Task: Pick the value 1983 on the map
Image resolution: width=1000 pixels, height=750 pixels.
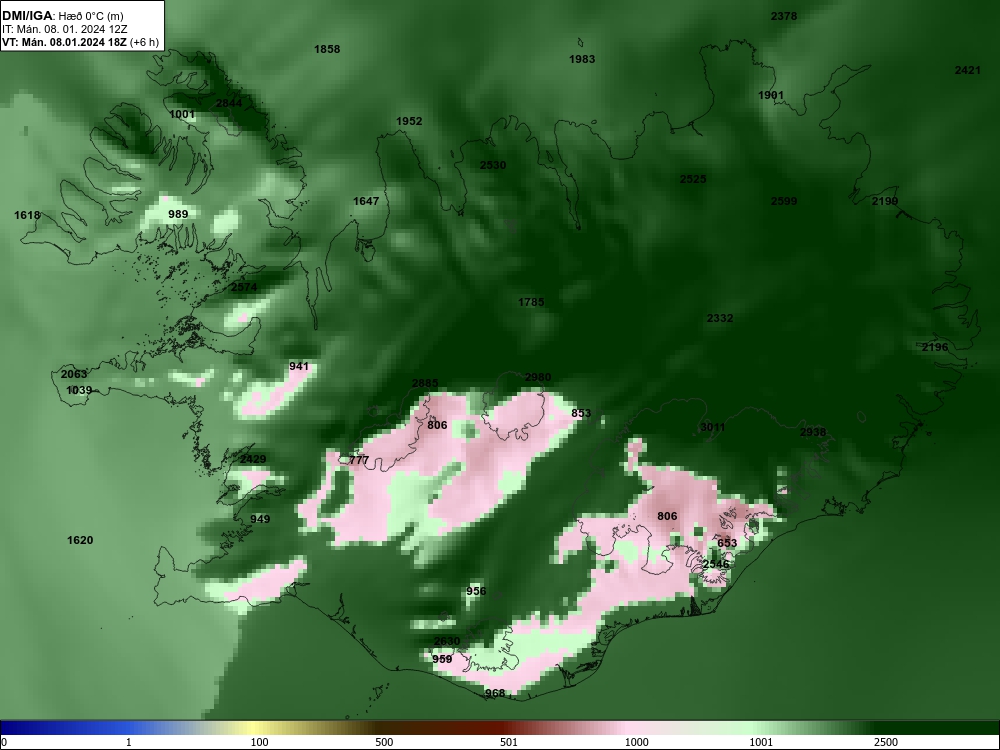Action: click(582, 59)
